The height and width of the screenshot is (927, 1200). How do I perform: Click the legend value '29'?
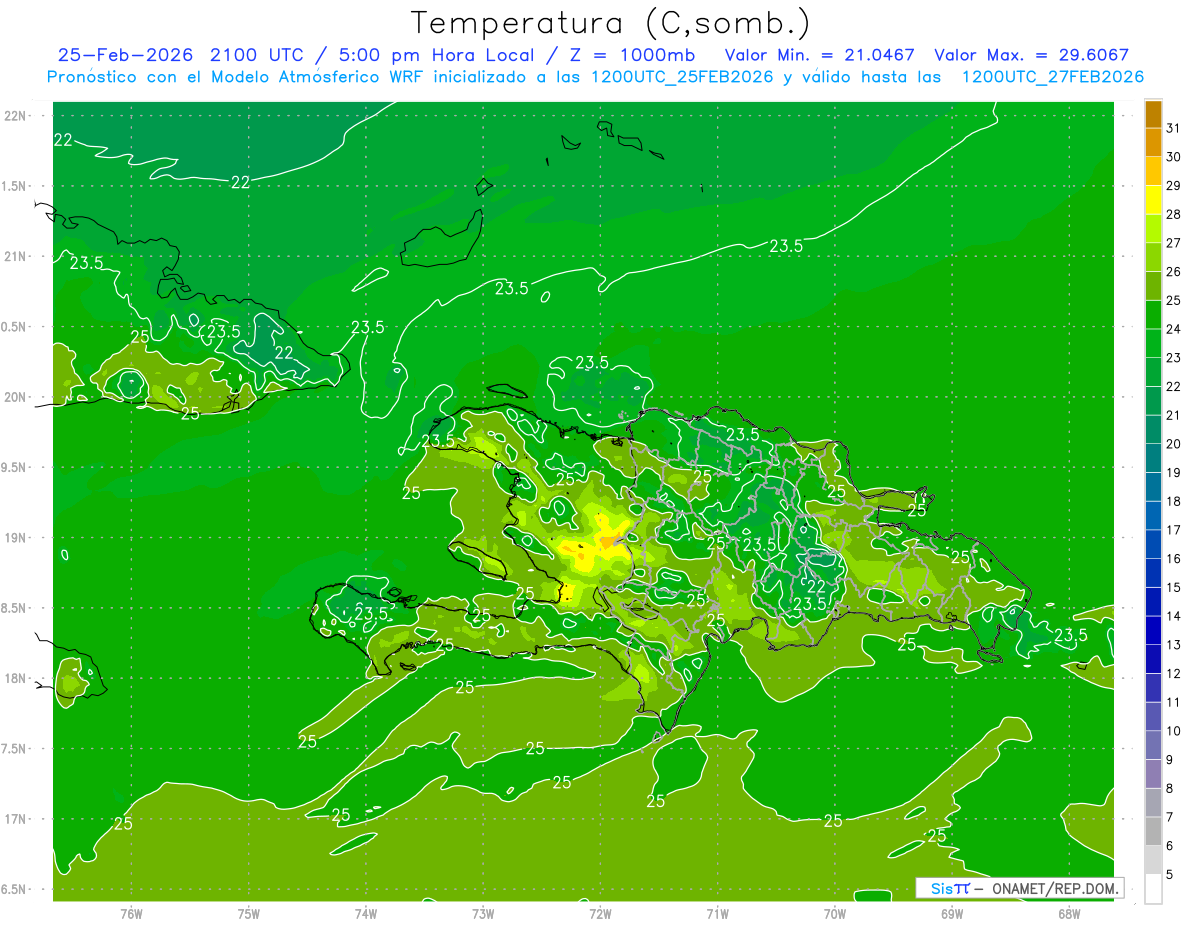pos(1173,186)
